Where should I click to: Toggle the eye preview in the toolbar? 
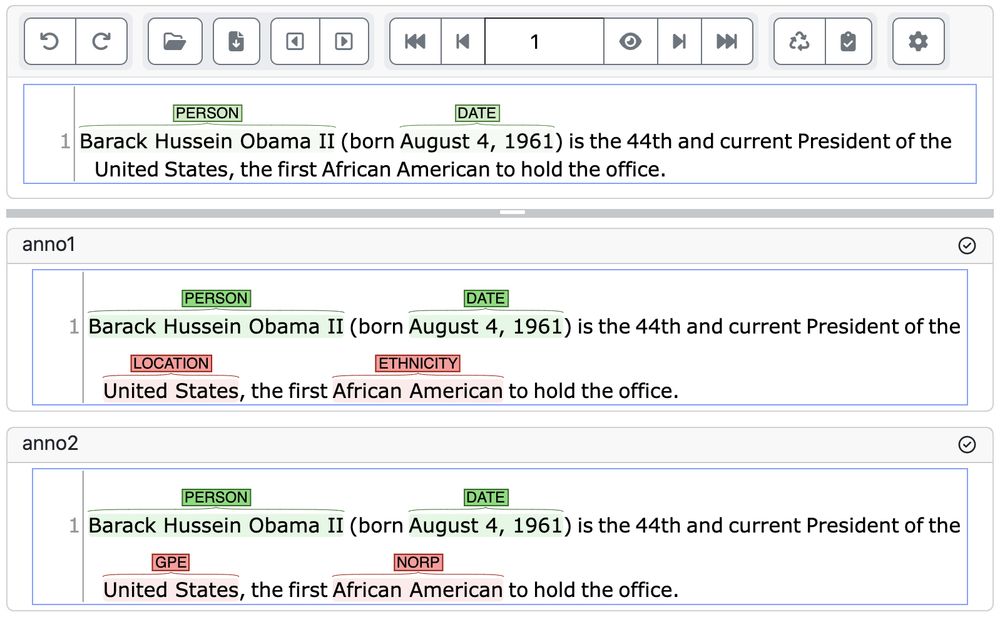point(631,41)
